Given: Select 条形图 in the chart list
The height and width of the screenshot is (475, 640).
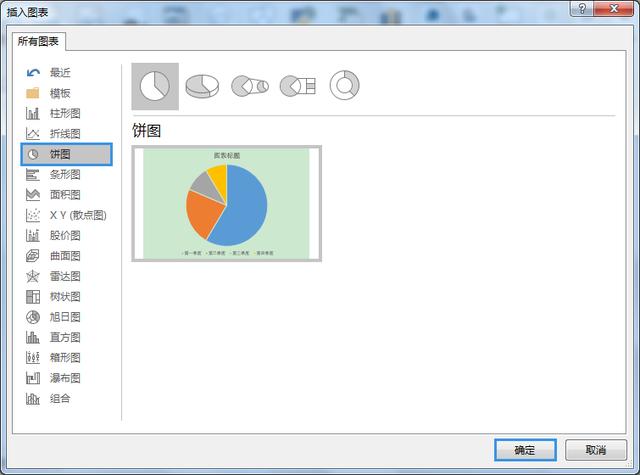Looking at the screenshot, I should pos(65,175).
